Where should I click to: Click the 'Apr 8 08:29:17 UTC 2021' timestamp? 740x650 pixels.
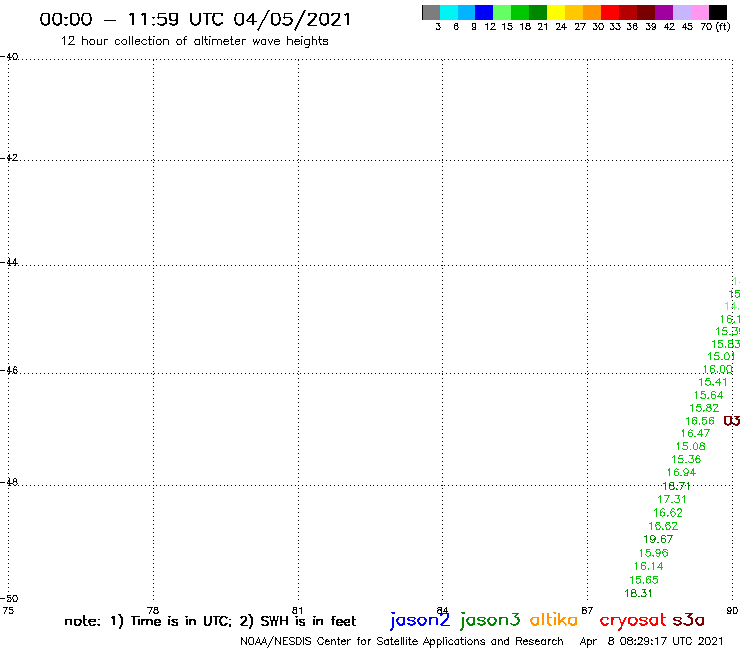651,641
